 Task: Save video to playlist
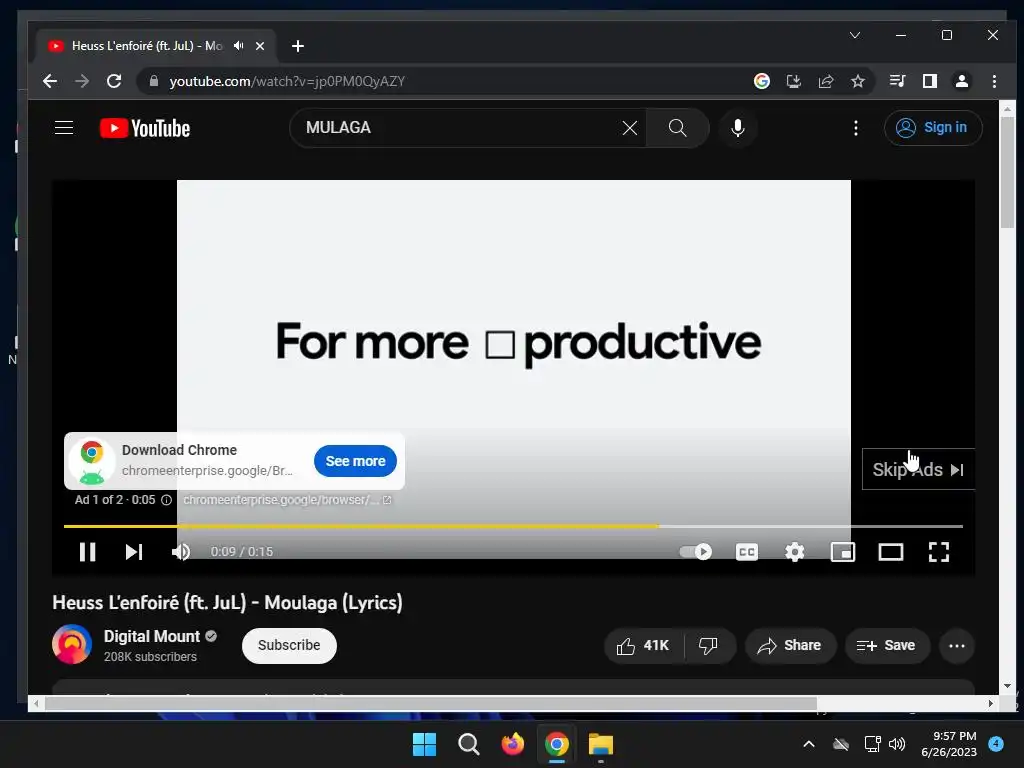pos(886,646)
